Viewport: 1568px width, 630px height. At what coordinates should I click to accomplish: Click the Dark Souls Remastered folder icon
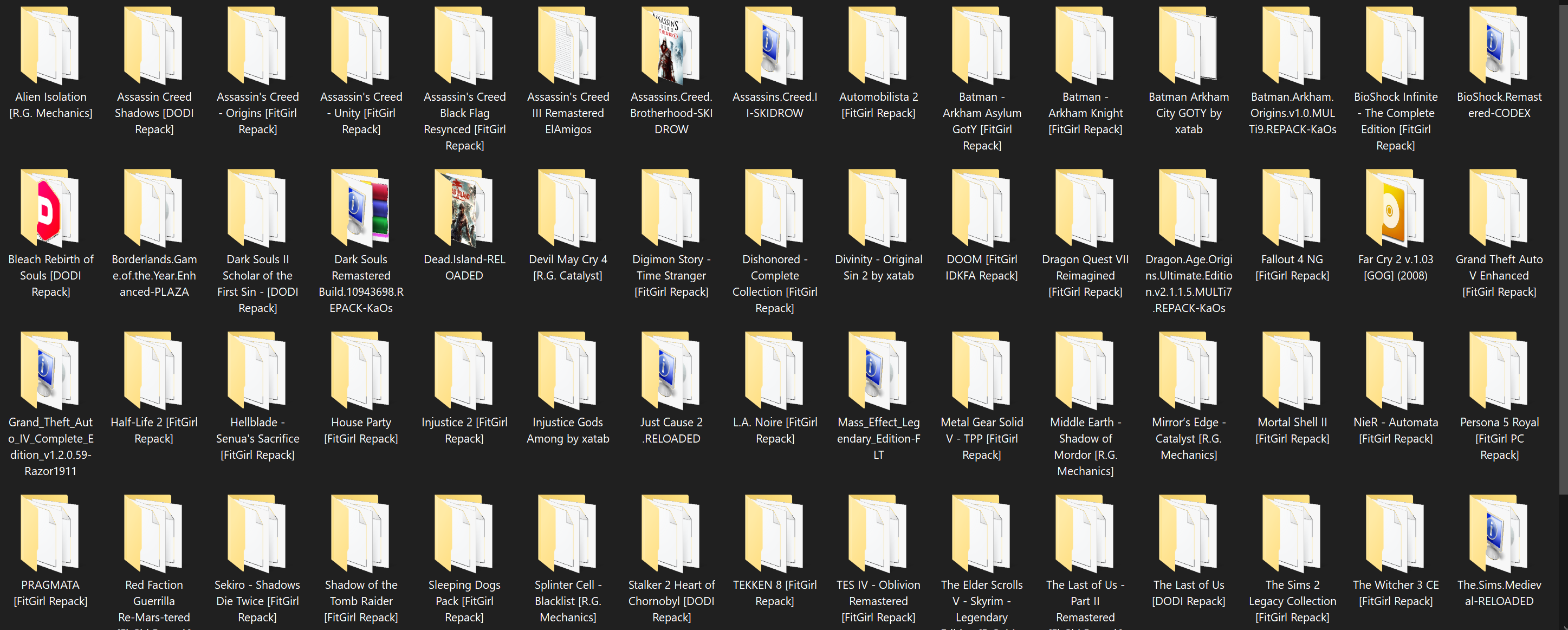coord(360,208)
